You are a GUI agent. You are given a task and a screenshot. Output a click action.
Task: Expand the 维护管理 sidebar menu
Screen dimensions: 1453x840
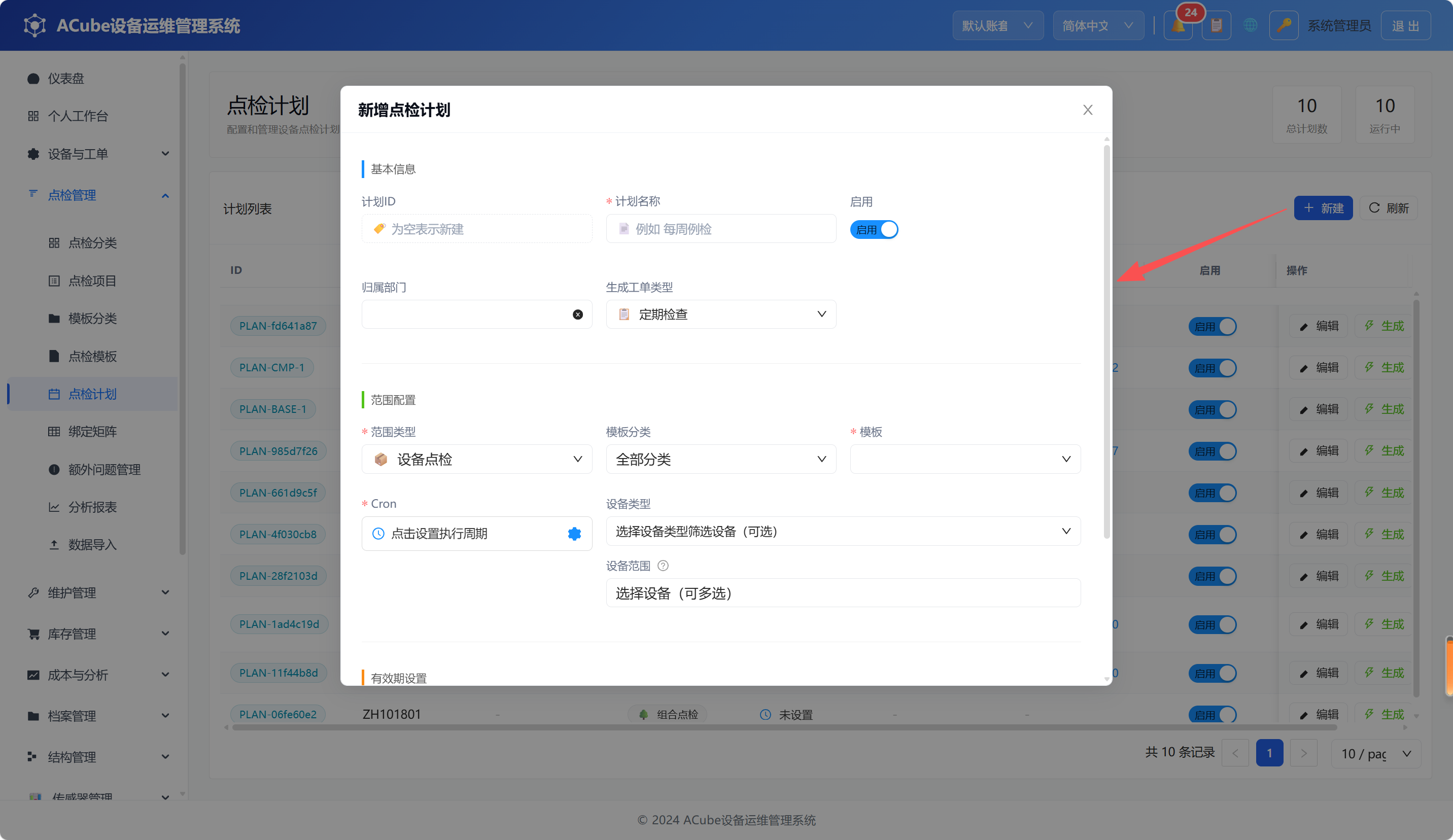point(98,592)
